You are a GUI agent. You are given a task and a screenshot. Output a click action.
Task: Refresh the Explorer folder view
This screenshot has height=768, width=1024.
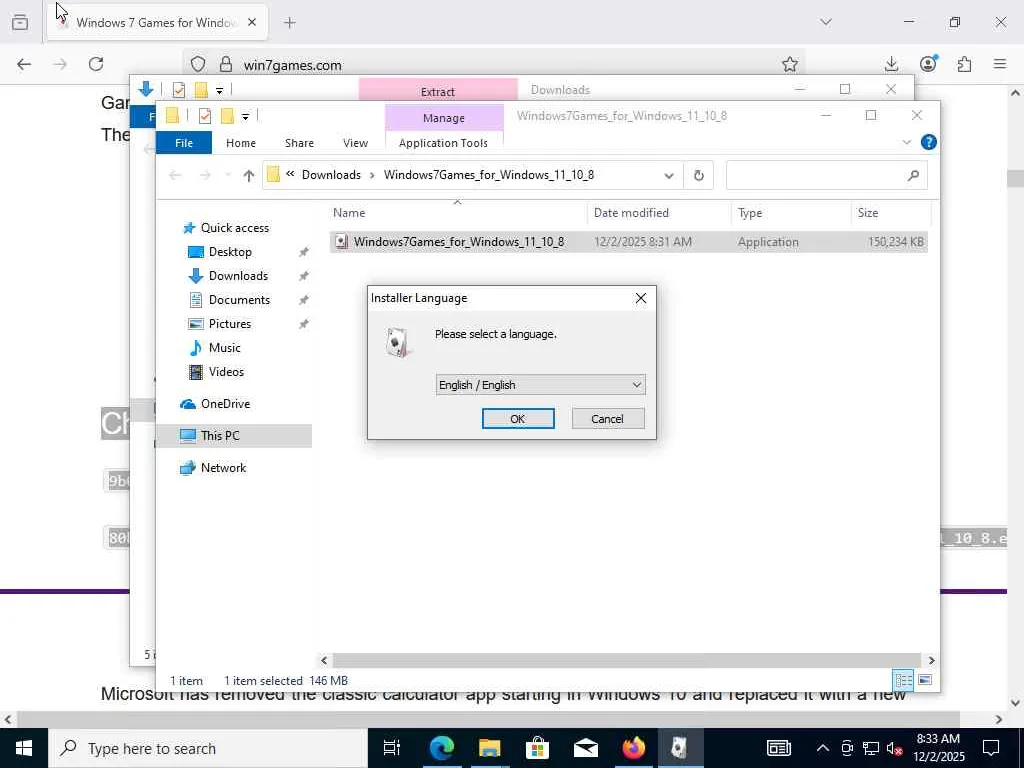click(x=699, y=175)
